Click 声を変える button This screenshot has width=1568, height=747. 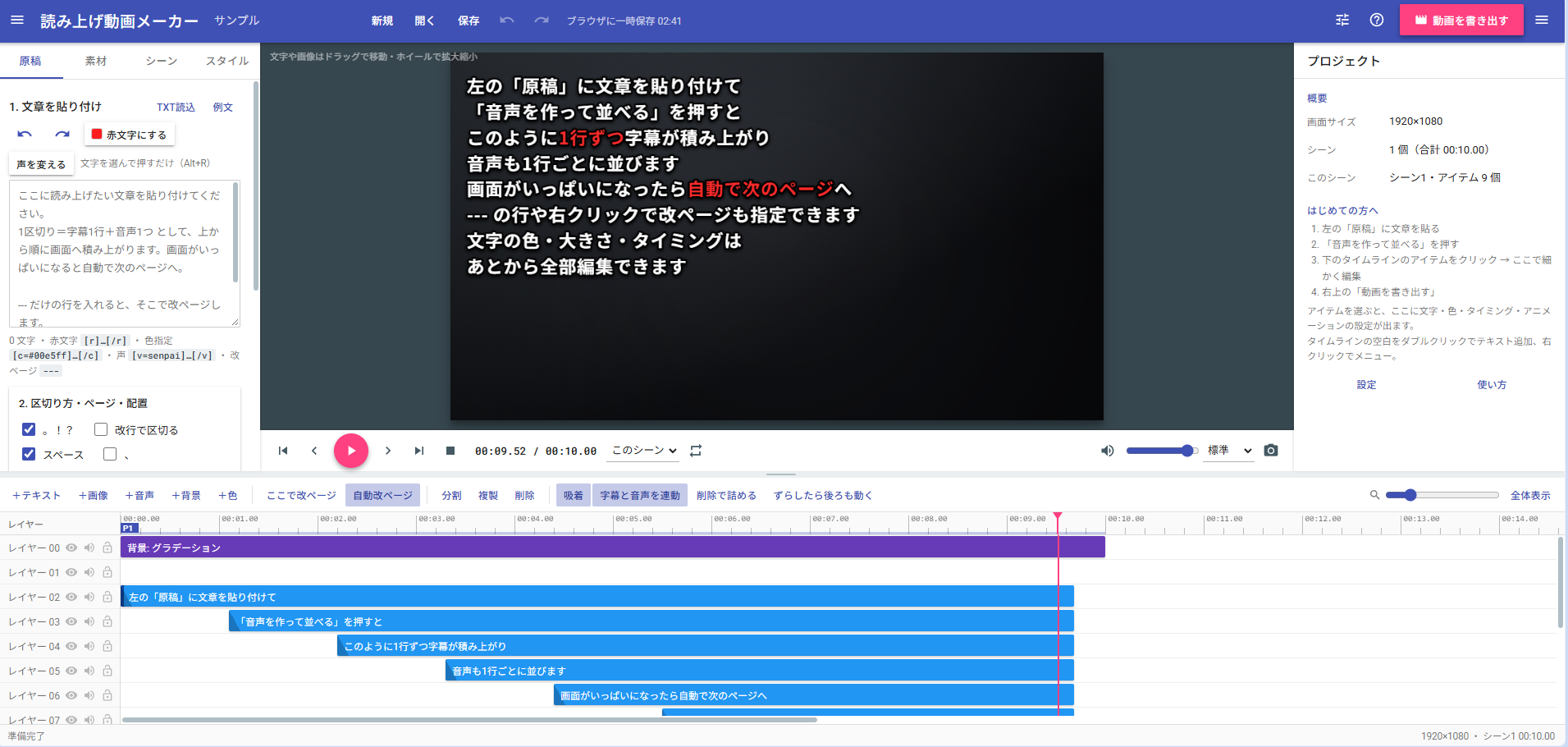click(x=41, y=164)
